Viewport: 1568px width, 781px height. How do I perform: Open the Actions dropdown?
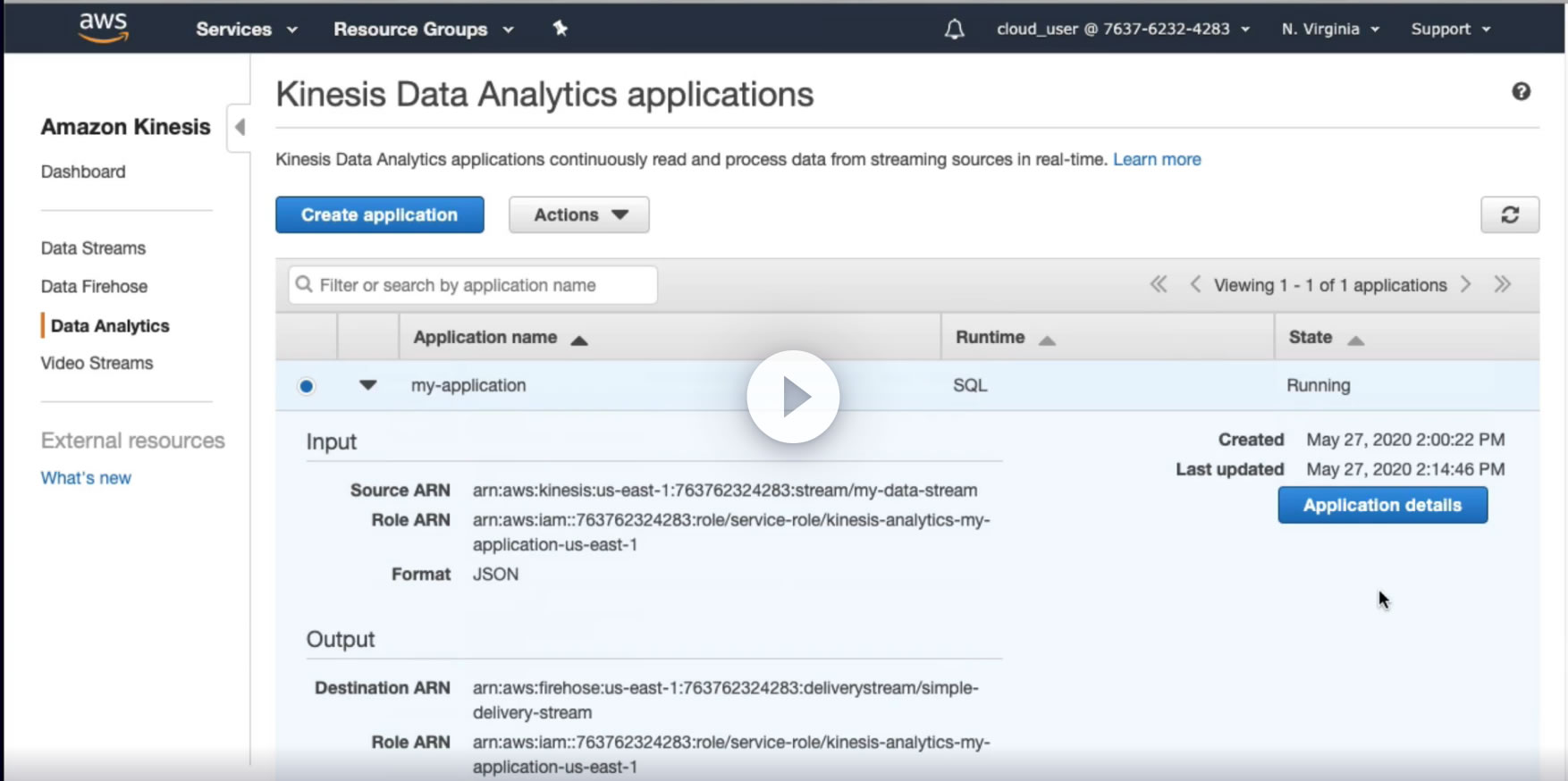tap(578, 215)
